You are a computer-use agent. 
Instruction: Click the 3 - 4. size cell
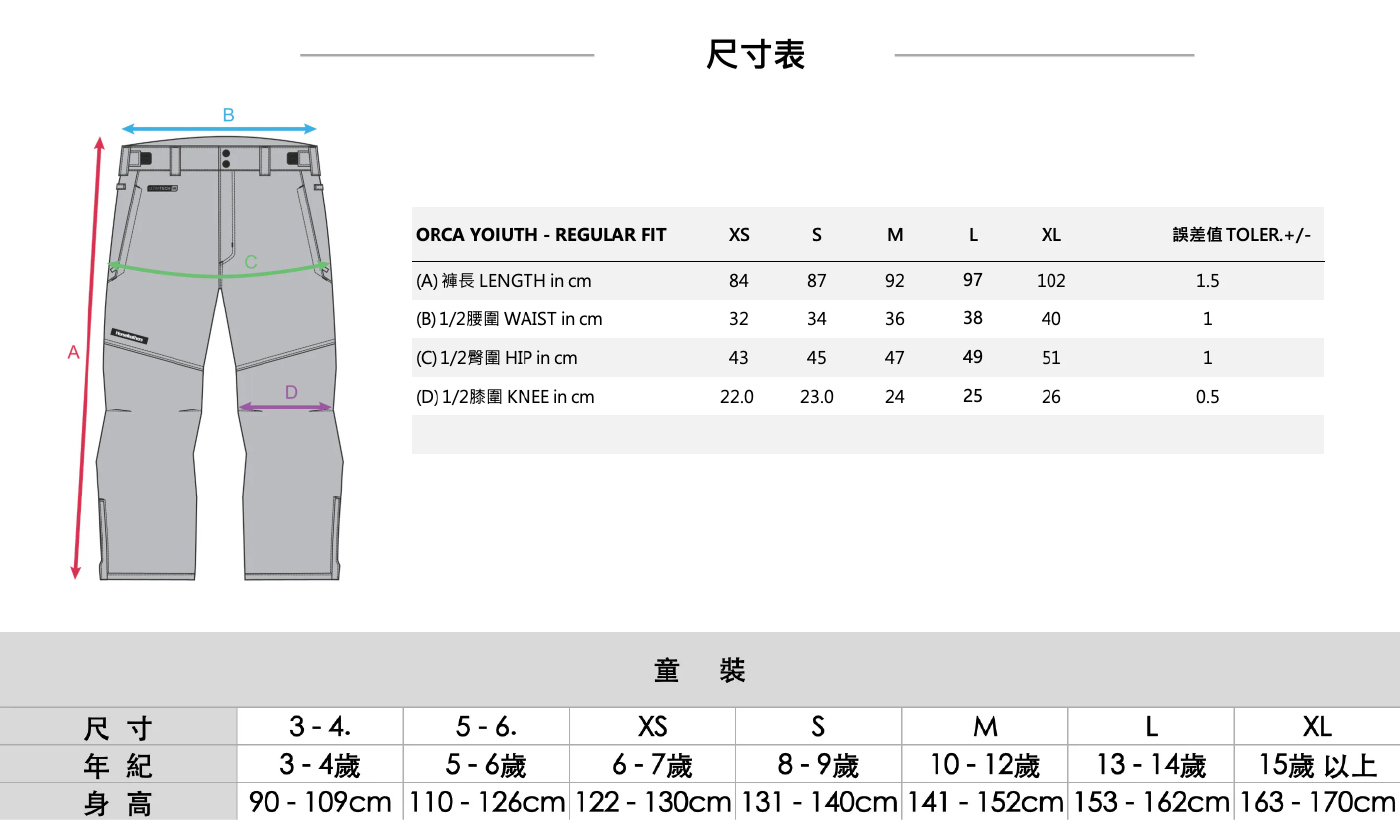point(320,726)
